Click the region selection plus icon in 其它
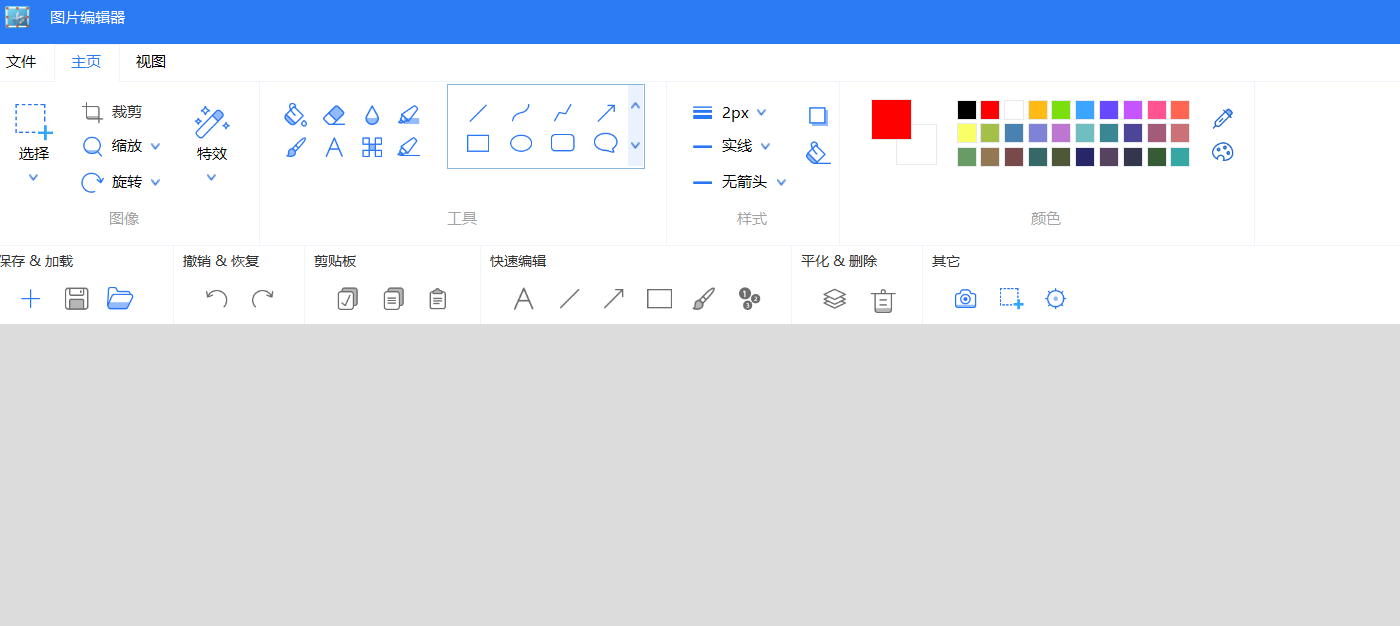 (1011, 298)
